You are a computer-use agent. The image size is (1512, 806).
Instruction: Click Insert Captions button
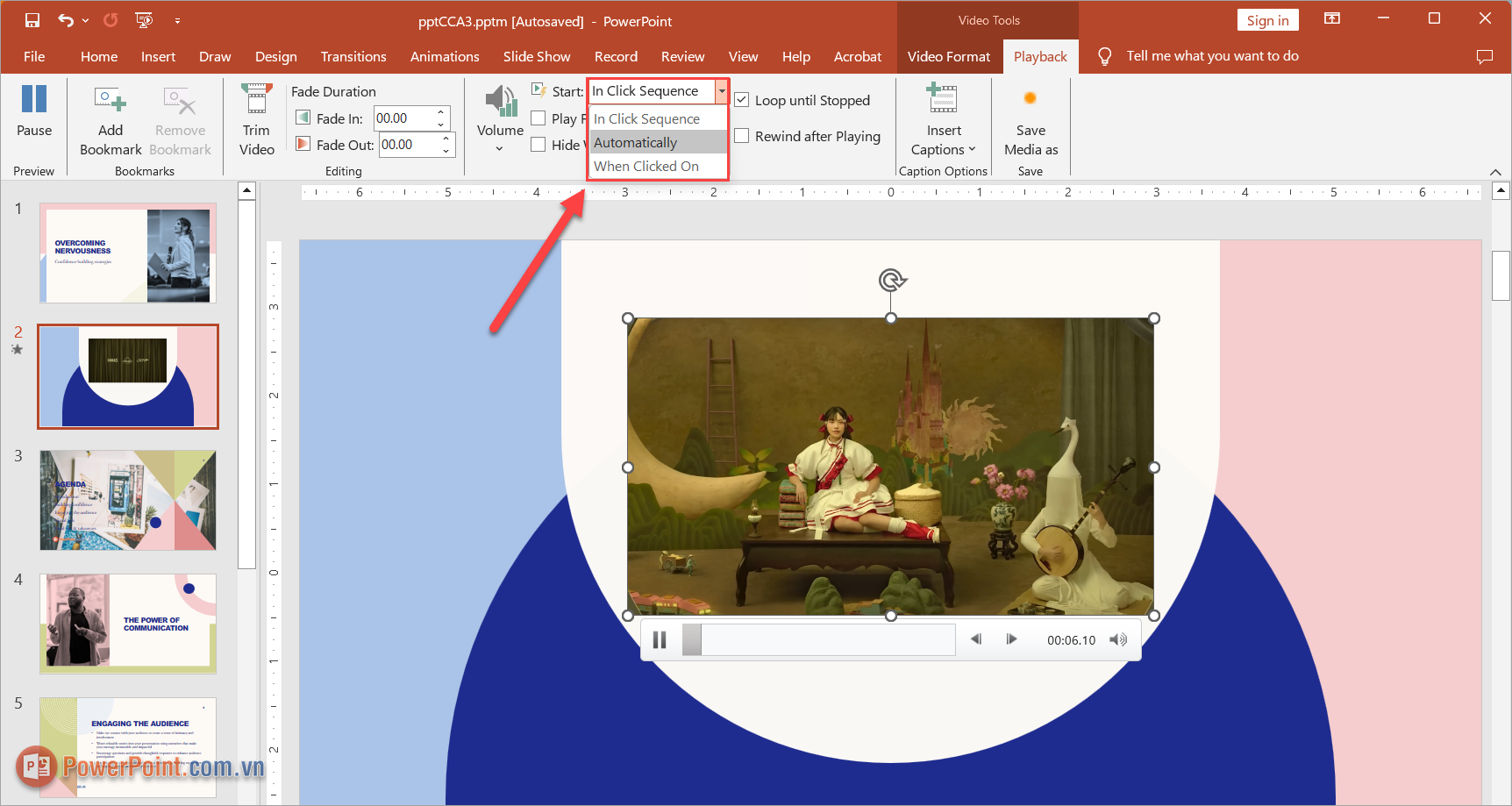coord(944,121)
